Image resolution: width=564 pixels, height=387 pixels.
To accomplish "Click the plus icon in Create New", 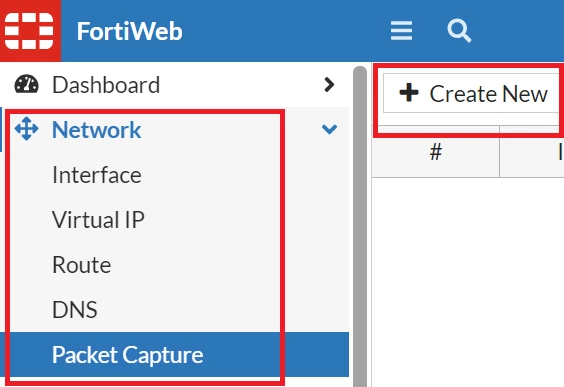I will point(409,93).
